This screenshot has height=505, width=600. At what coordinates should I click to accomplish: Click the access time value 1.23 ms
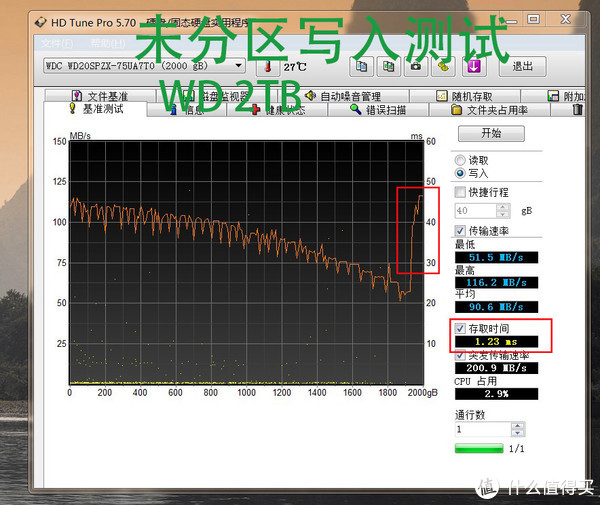click(496, 342)
